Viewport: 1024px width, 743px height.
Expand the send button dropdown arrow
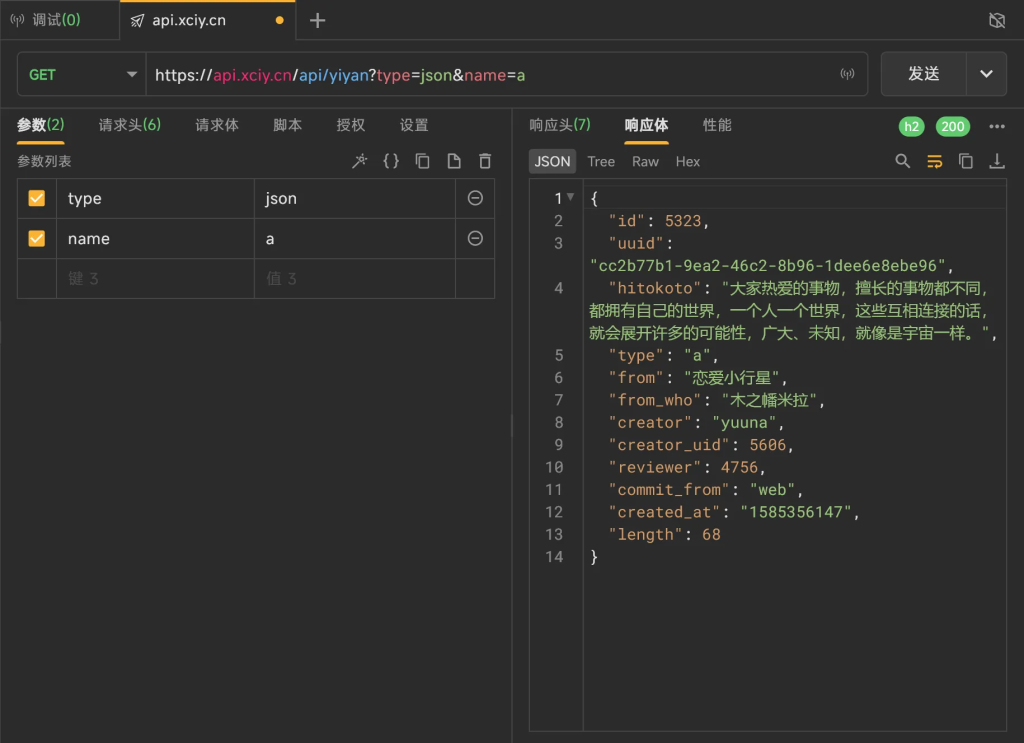986,74
